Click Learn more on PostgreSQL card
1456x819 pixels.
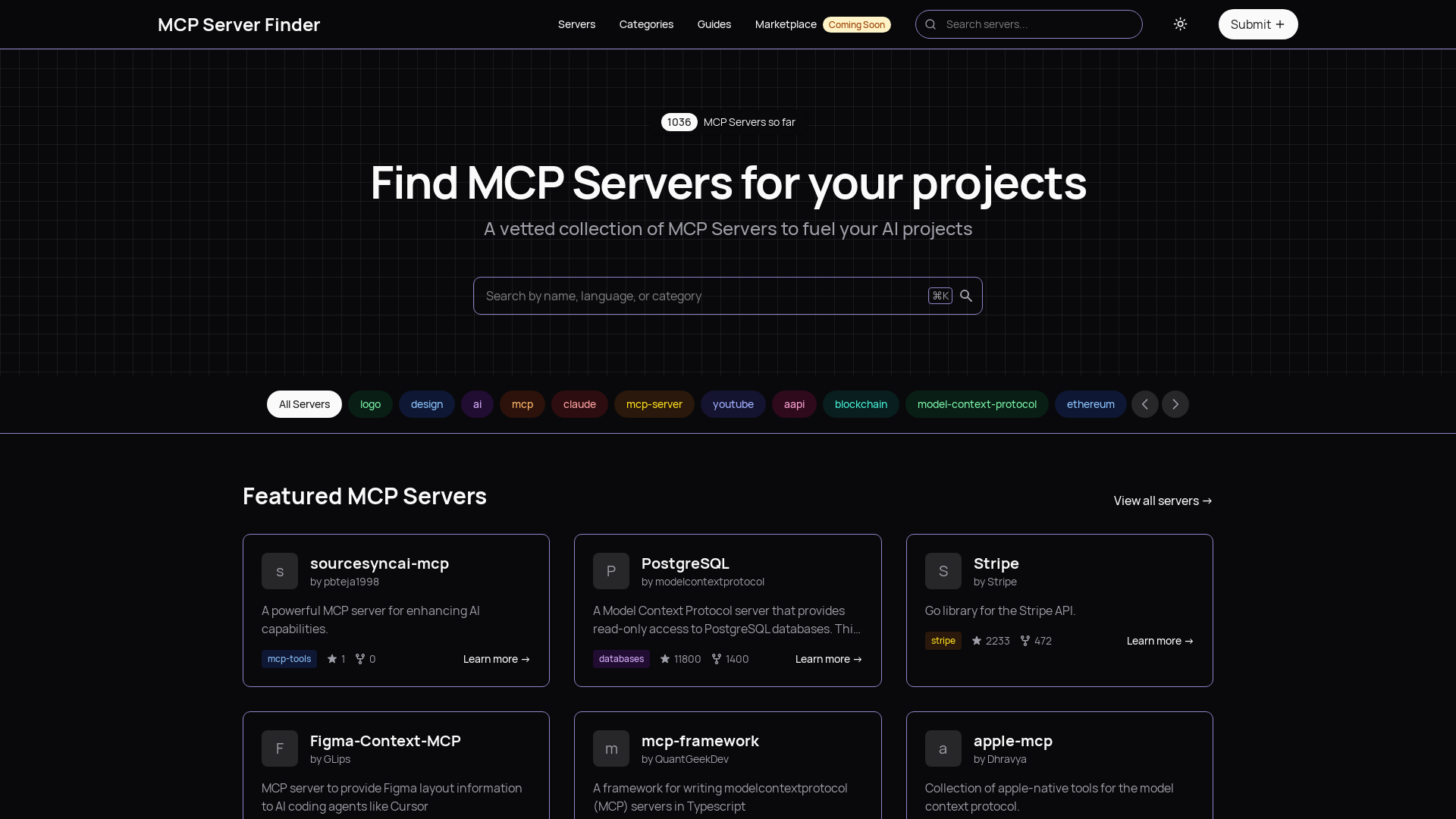coord(829,659)
